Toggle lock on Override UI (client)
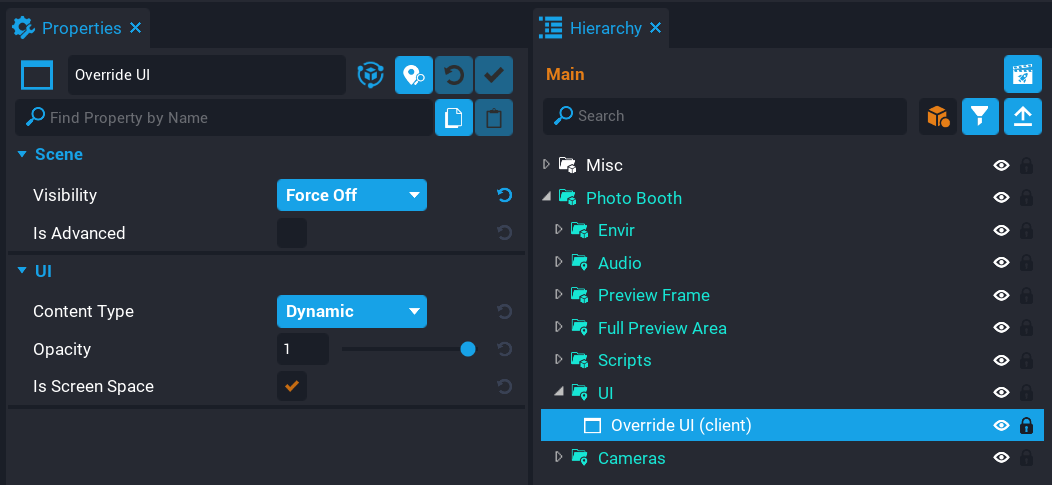The width and height of the screenshot is (1052, 485). pos(1026,426)
